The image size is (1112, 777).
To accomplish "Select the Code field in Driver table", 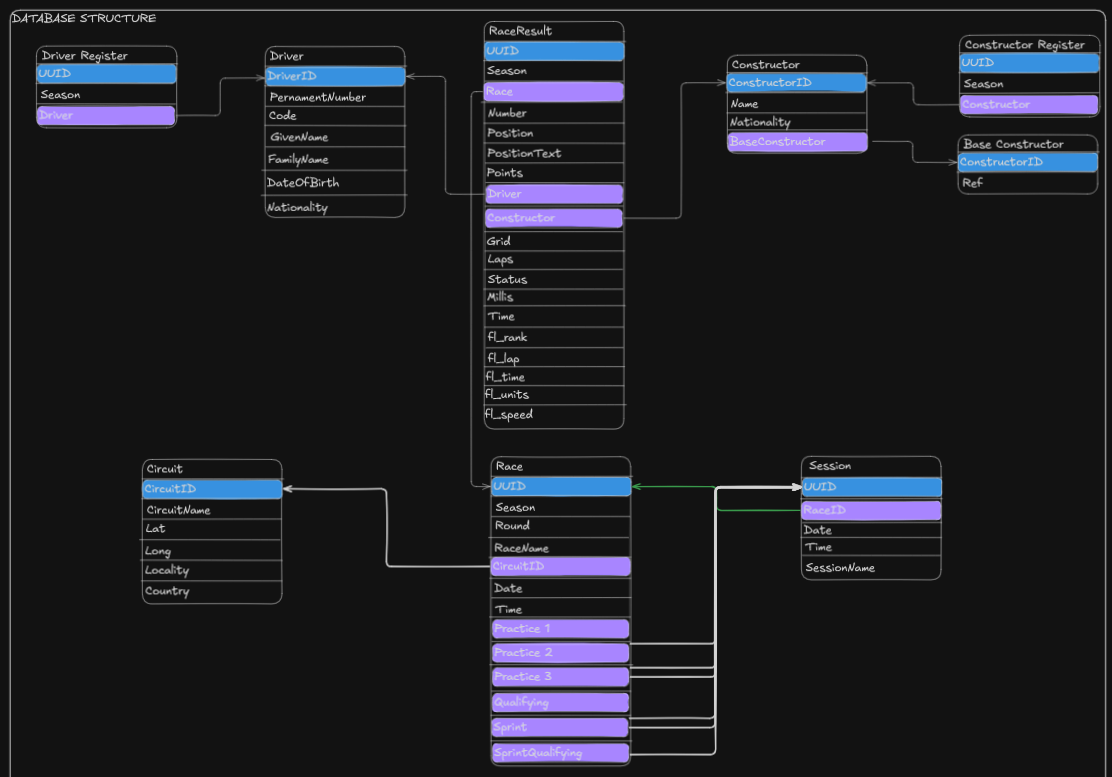I will (x=335, y=116).
